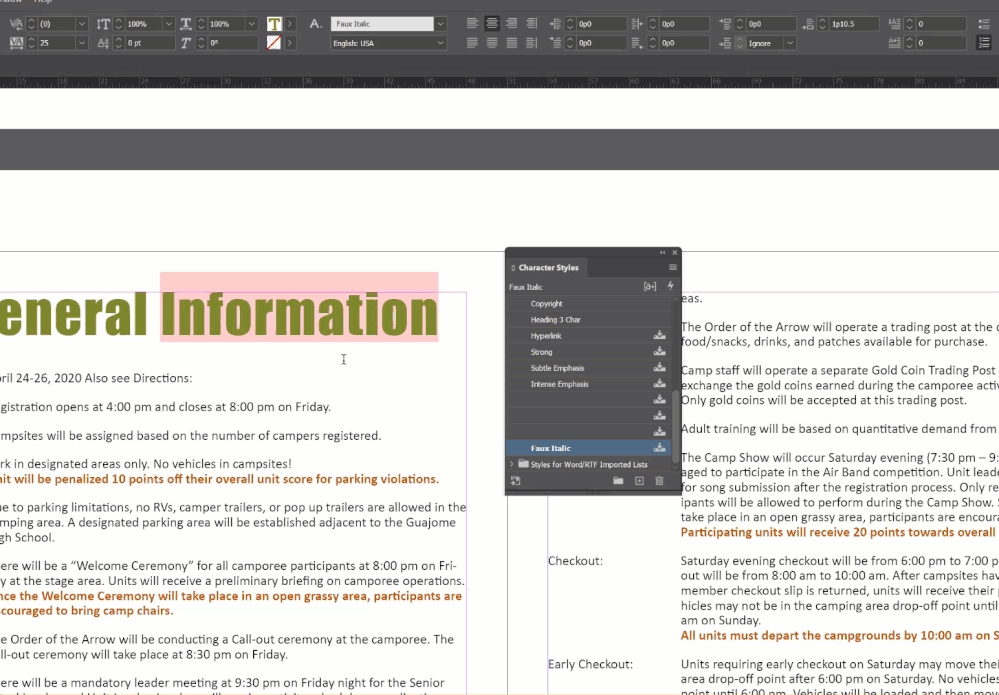Click the first line left indent icon
999x695 pixels.
pos(555,43)
